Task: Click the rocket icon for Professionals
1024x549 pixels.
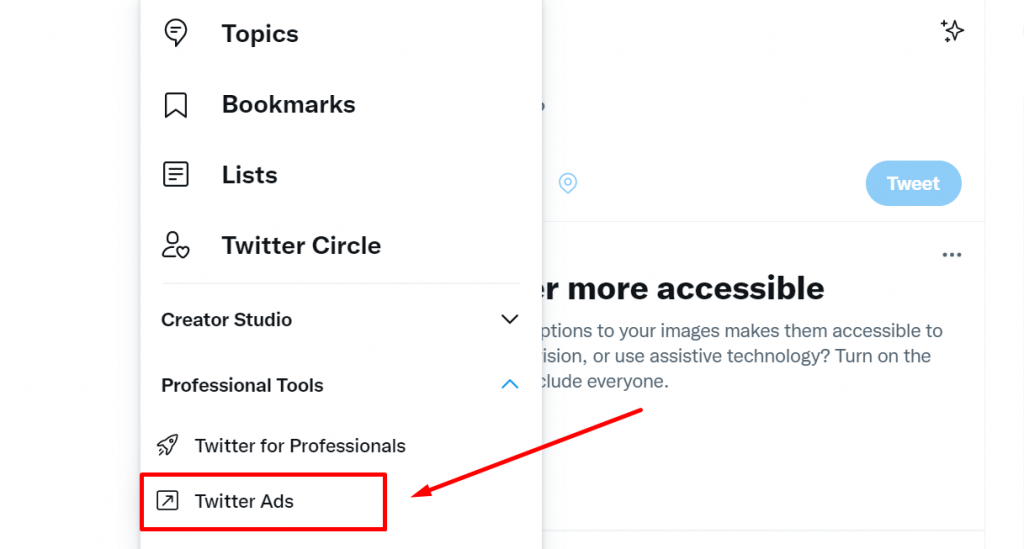Action: coord(167,445)
